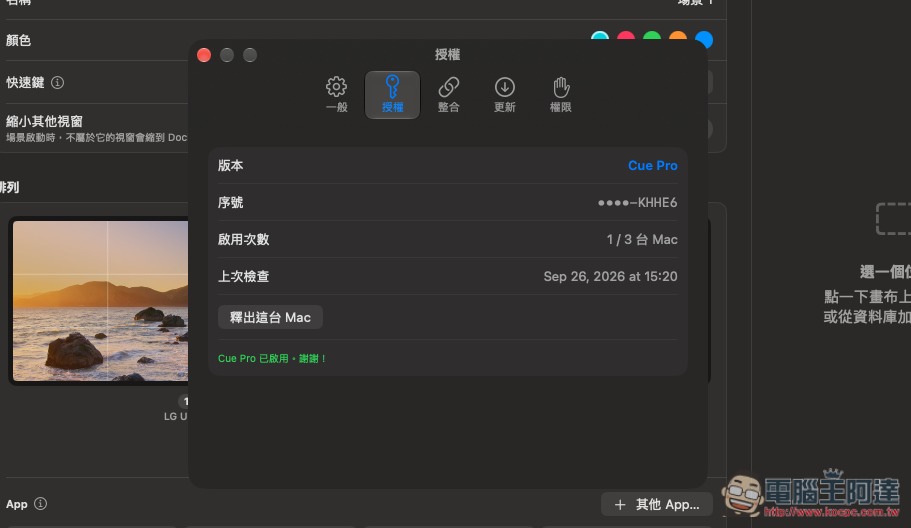Switch to the 權限 permissions tab

click(x=561, y=95)
